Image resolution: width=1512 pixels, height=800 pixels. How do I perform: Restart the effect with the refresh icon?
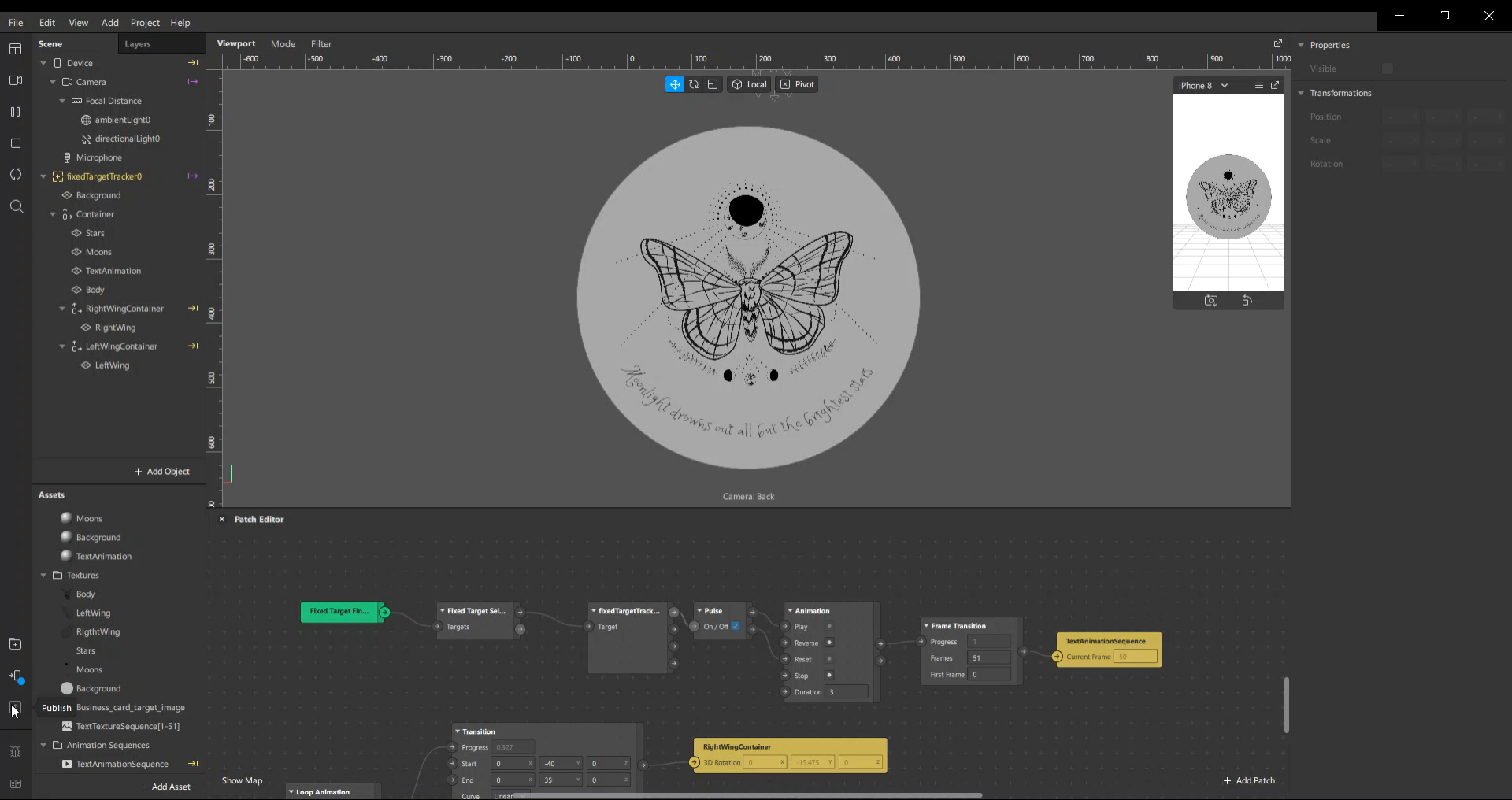(15, 175)
